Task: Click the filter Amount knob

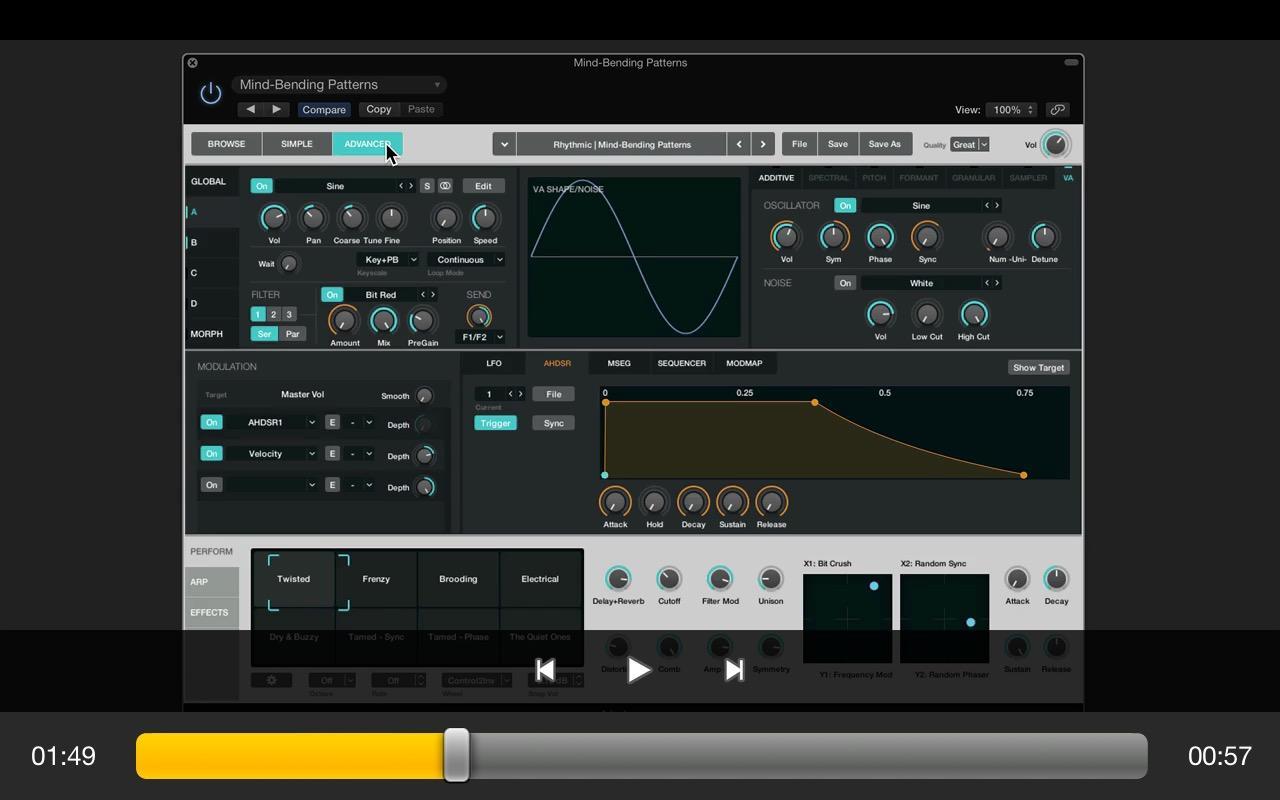Action: click(344, 320)
